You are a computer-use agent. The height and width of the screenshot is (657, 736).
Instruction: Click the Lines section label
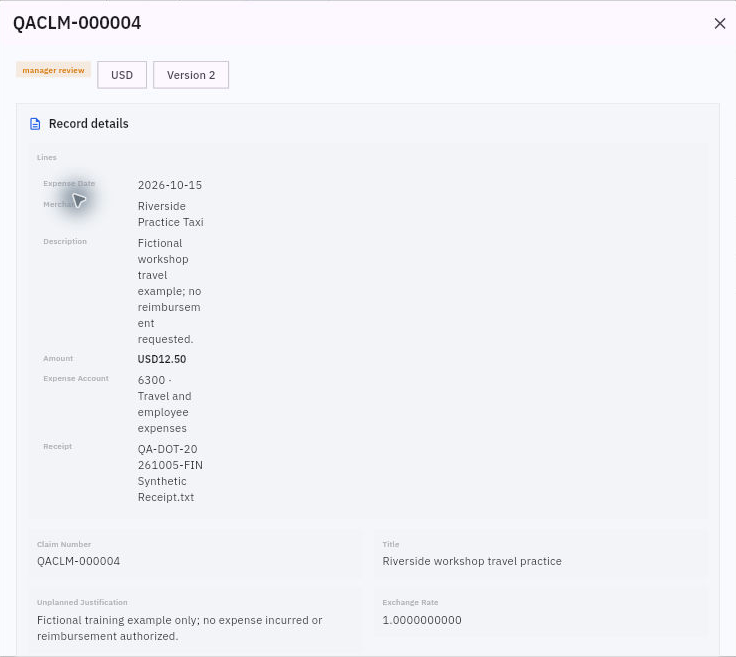click(47, 157)
